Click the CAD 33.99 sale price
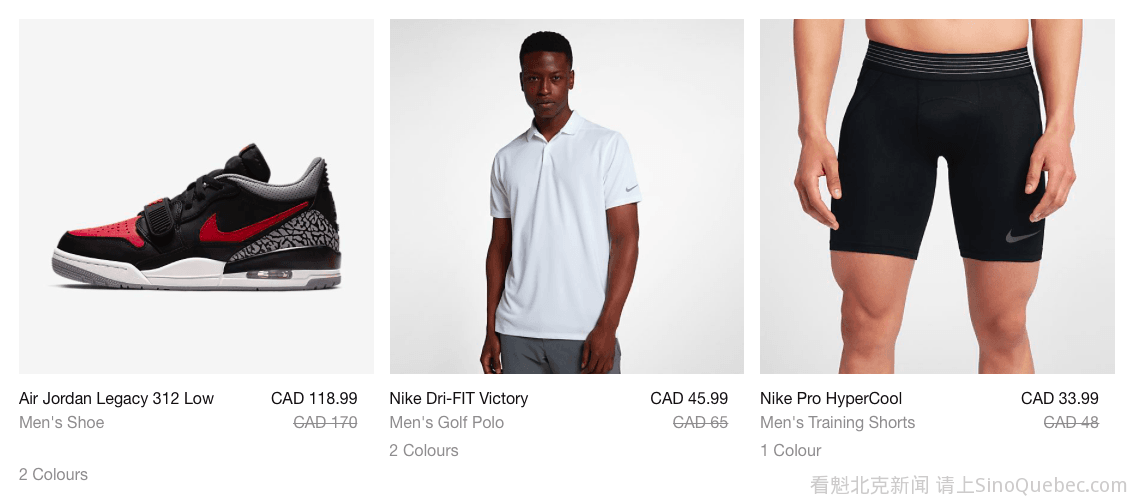 click(1059, 398)
